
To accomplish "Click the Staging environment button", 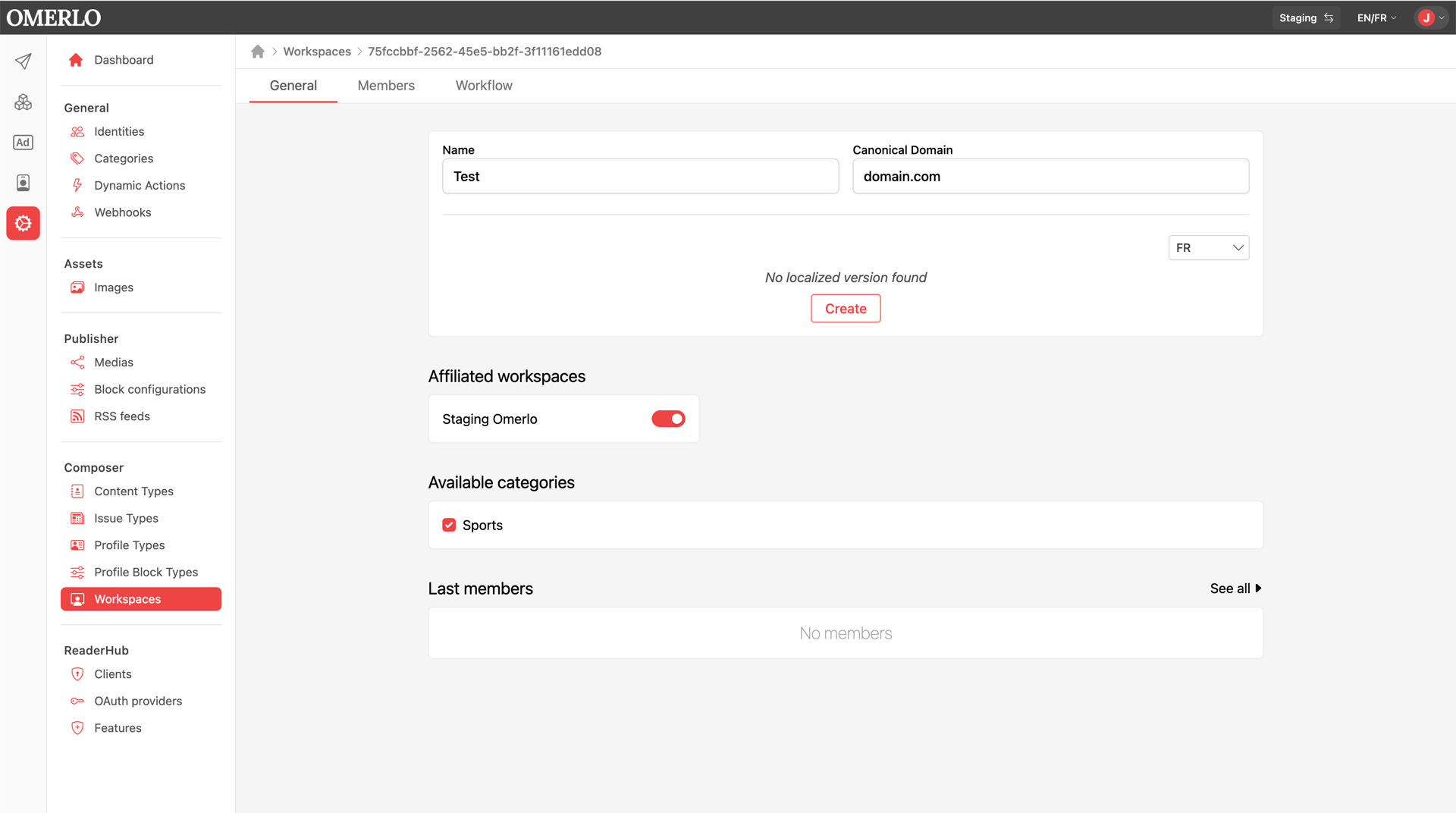I will coord(1306,18).
